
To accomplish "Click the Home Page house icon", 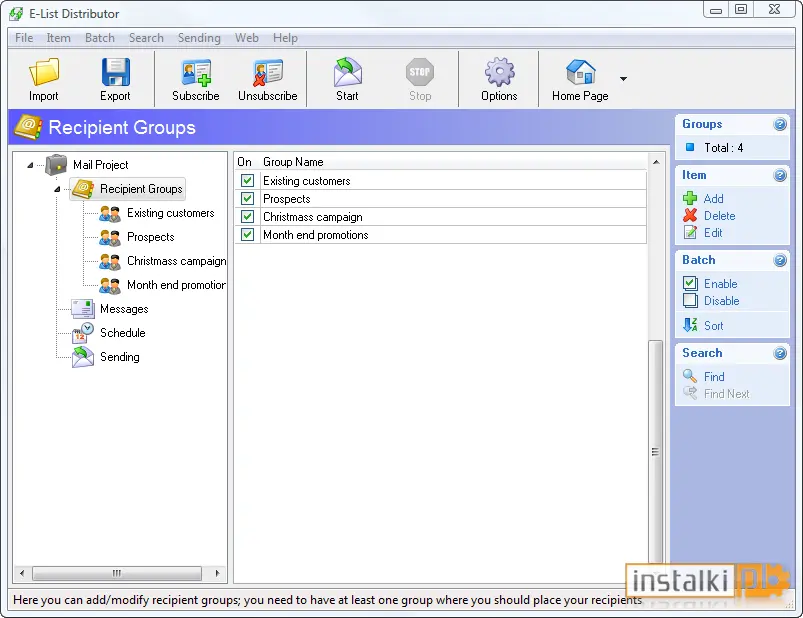I will pos(581,72).
